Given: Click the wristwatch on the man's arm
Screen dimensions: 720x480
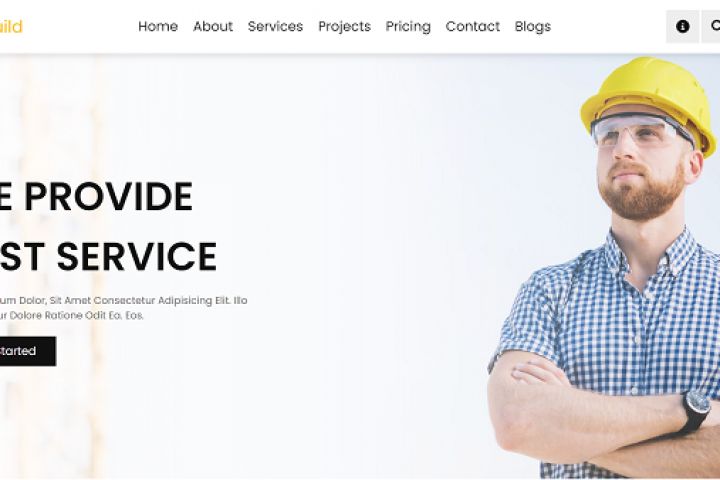Looking at the screenshot, I should tap(695, 412).
